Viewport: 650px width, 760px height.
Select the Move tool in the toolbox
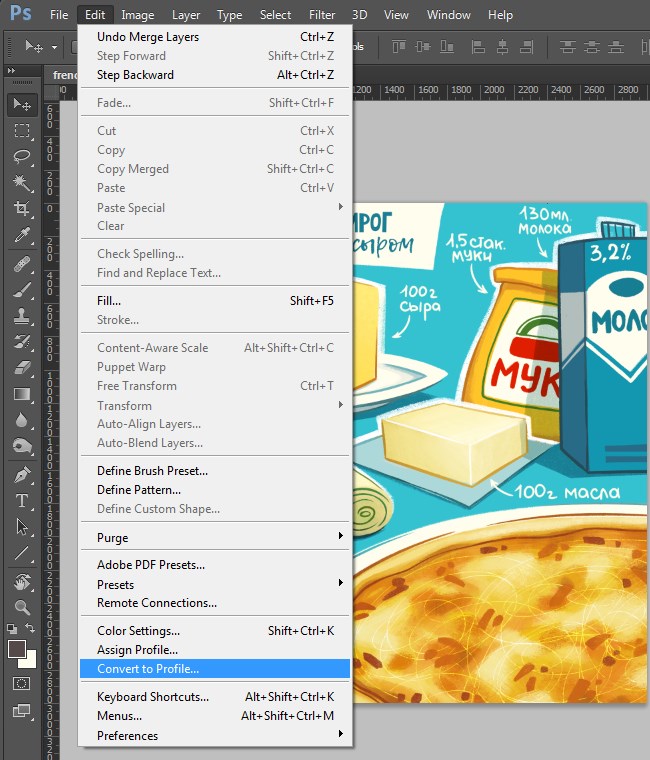pyautogui.click(x=22, y=104)
